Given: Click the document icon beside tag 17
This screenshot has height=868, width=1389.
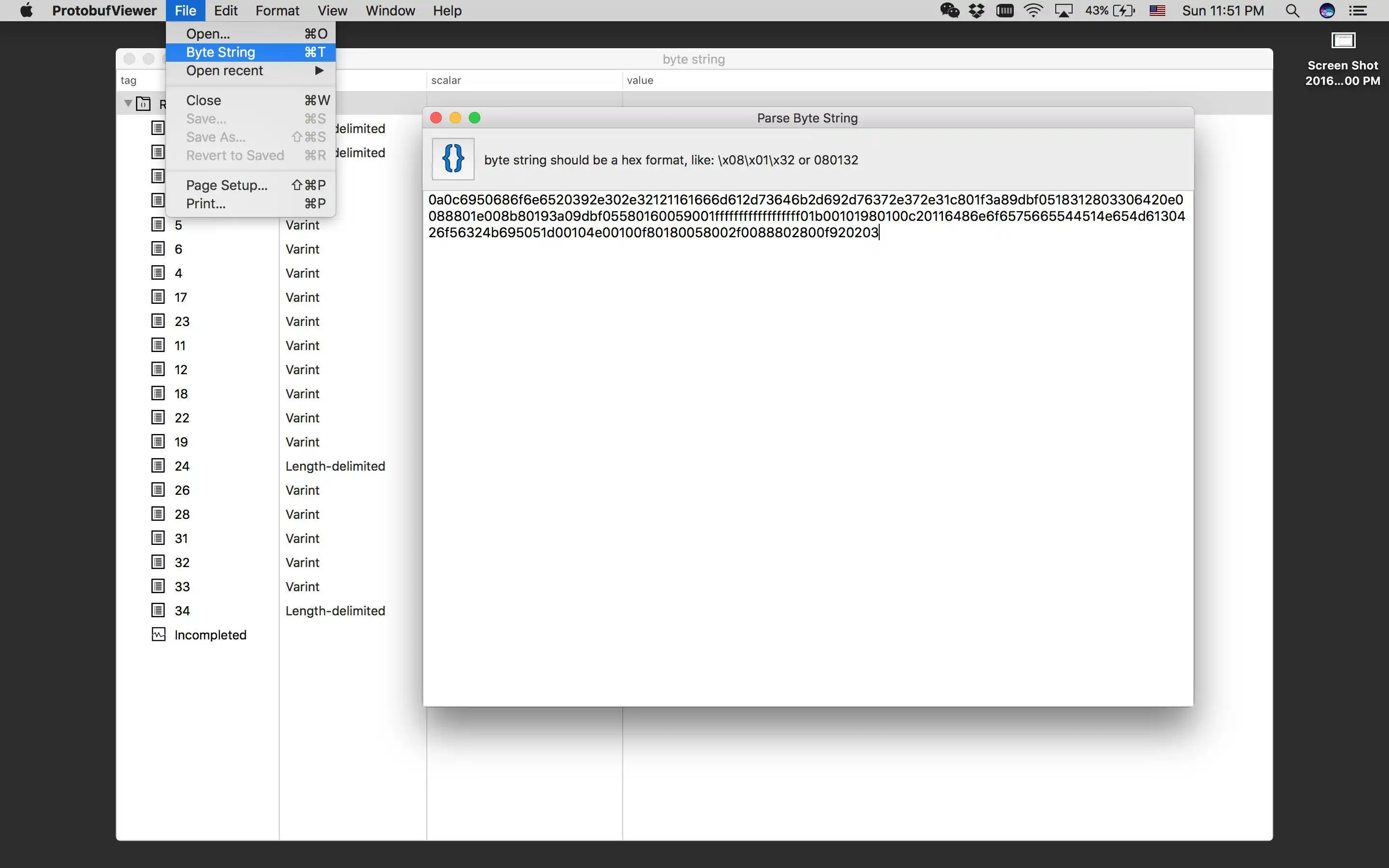Looking at the screenshot, I should 158,297.
